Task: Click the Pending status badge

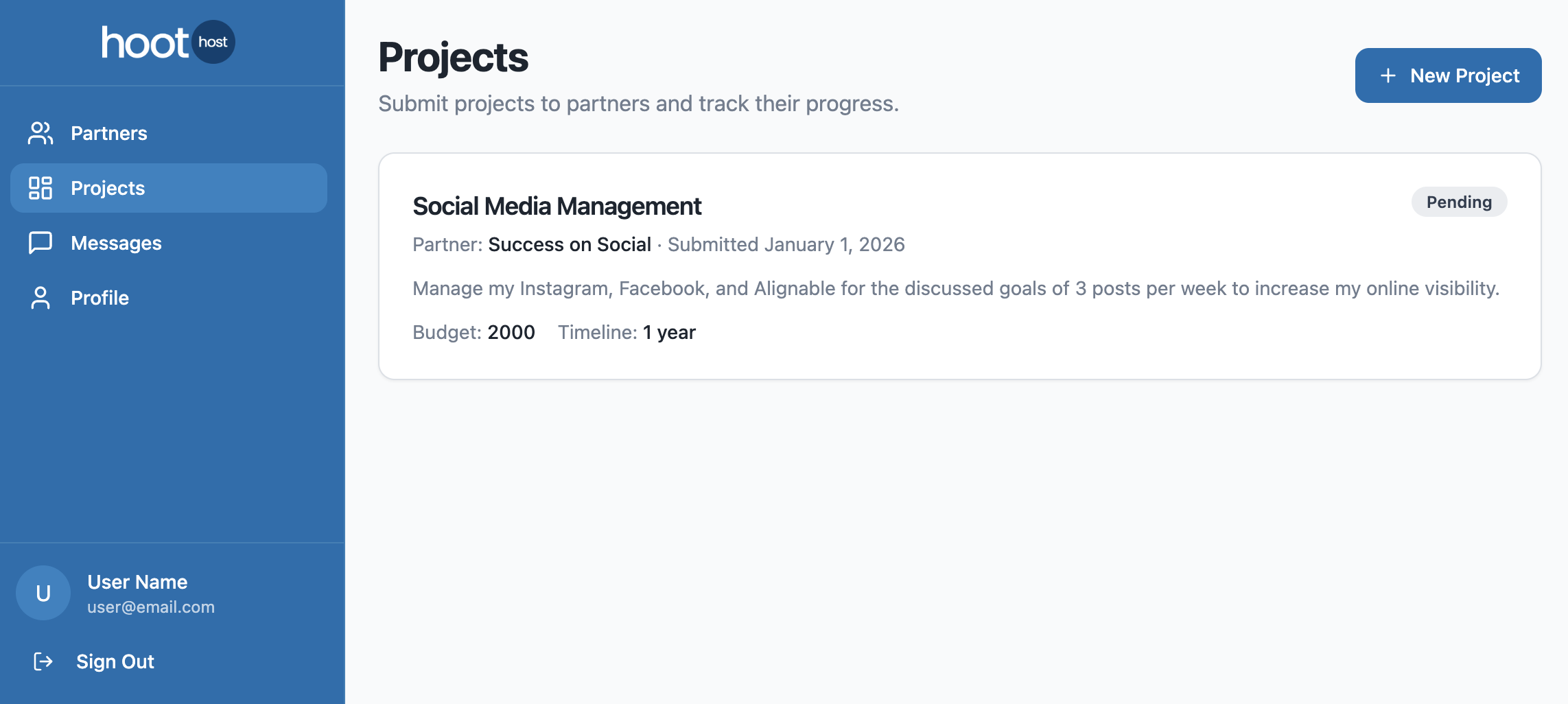Action: [1459, 202]
